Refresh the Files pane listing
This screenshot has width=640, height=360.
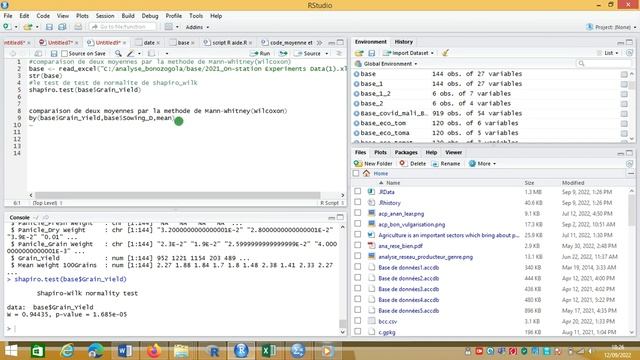tap(629, 164)
